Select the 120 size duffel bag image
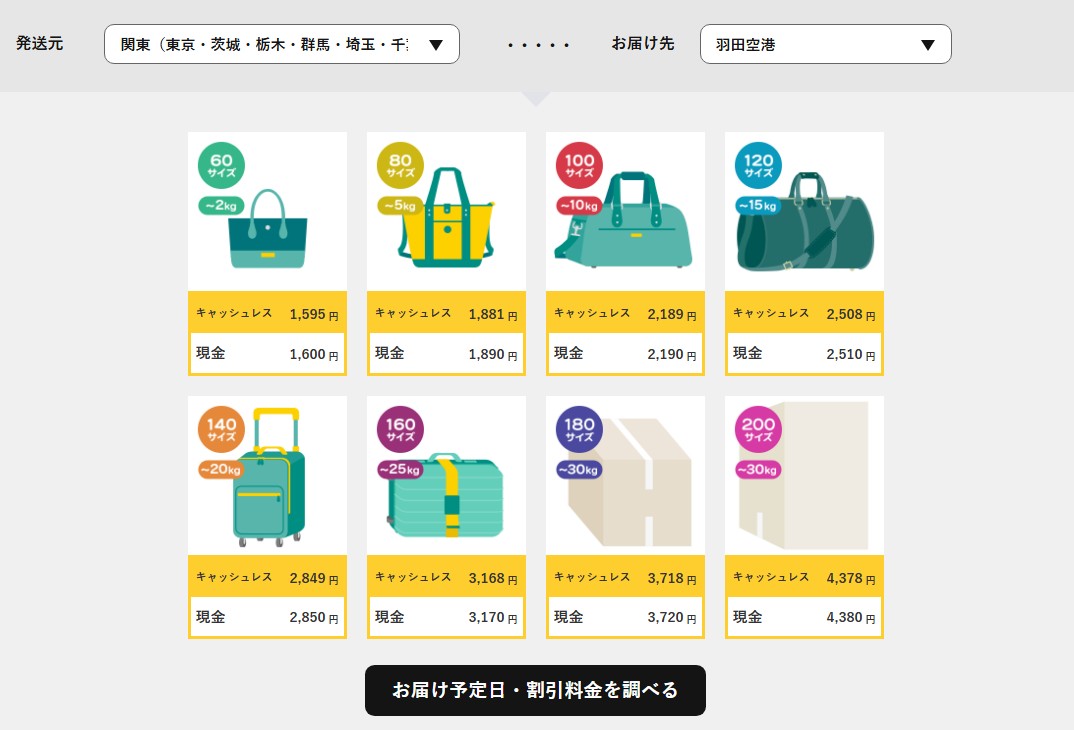Image resolution: width=1074 pixels, height=730 pixels. point(806,225)
